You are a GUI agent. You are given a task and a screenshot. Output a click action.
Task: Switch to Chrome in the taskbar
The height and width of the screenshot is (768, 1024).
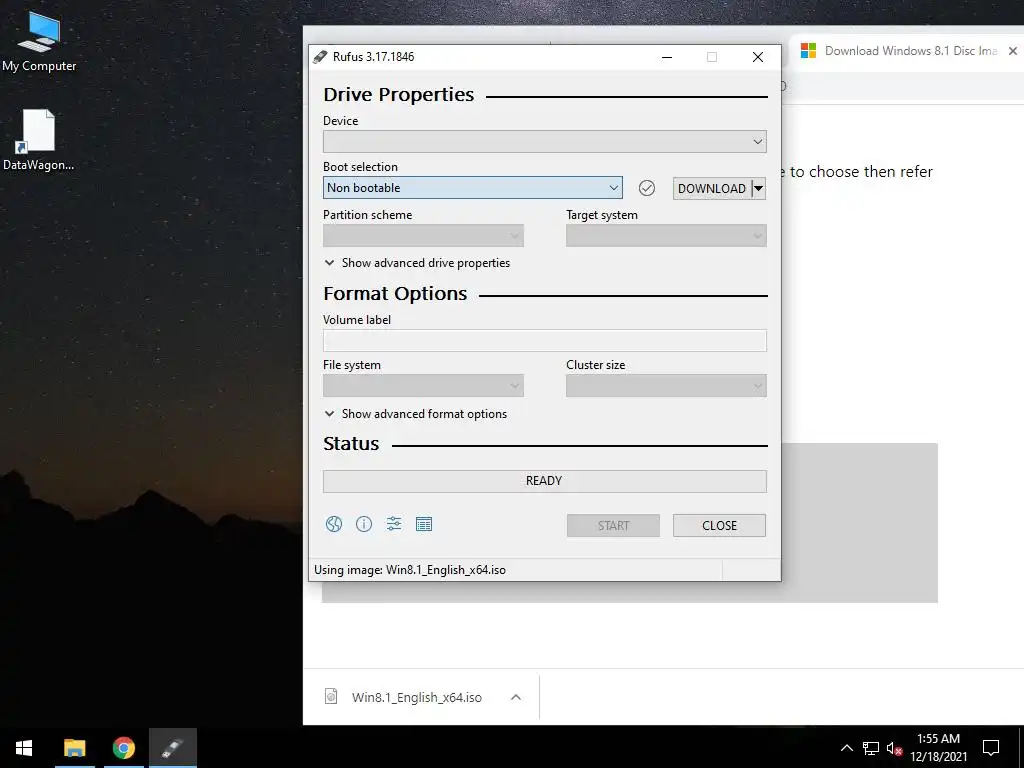[x=123, y=748]
